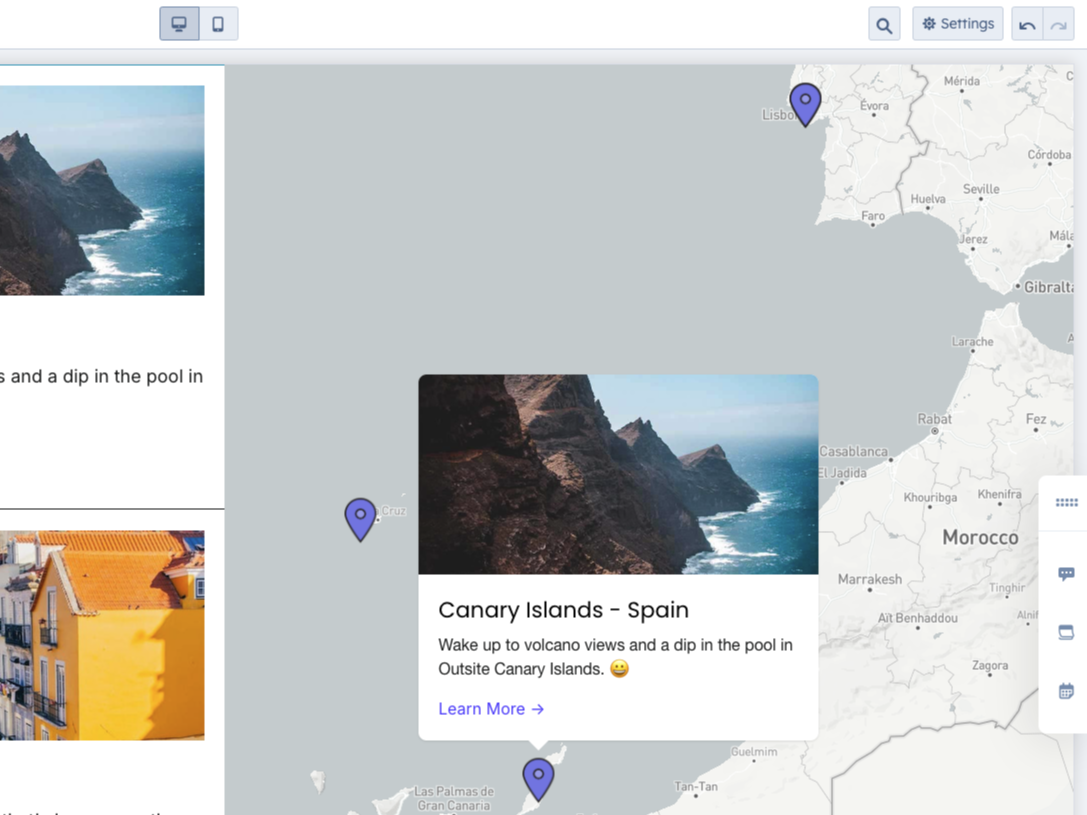The width and height of the screenshot is (1087, 815).
Task: Click the Canary Islands popup photo
Action: point(618,474)
